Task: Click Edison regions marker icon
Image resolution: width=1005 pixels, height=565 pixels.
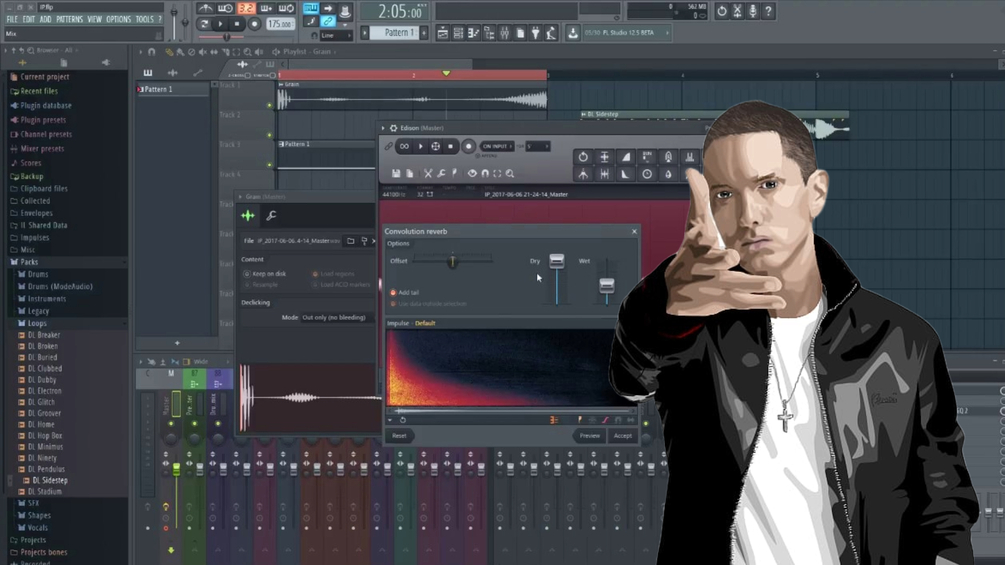Action: 454,174
